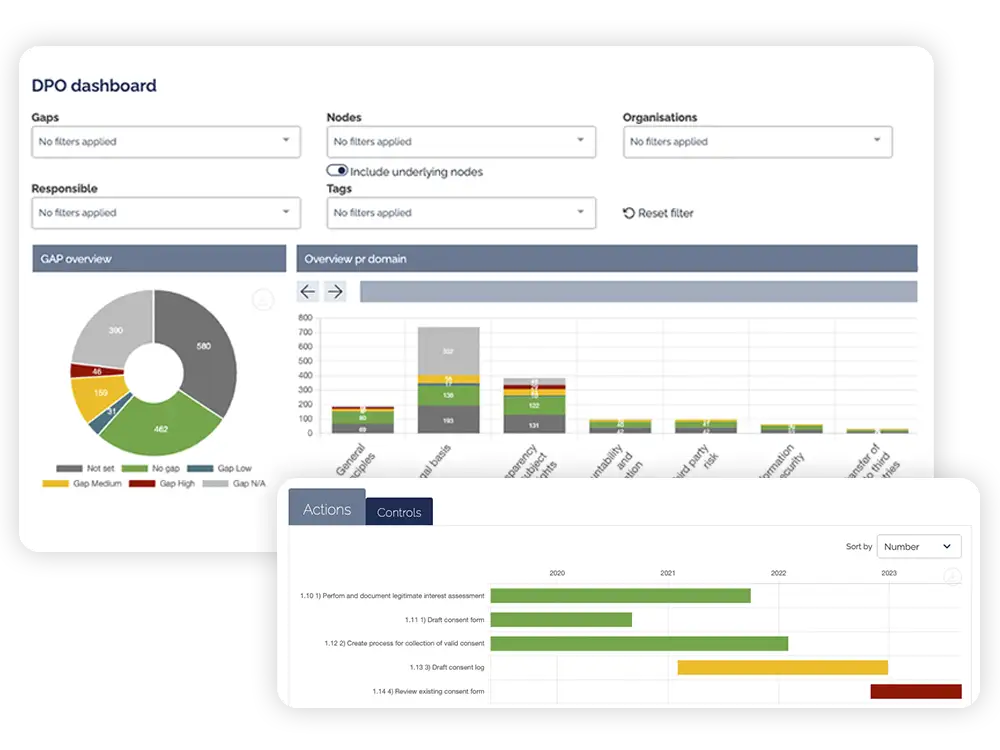Click the faint download icon beside the 2023 column
Viewport: 1000px width, 750px height.
tap(952, 577)
